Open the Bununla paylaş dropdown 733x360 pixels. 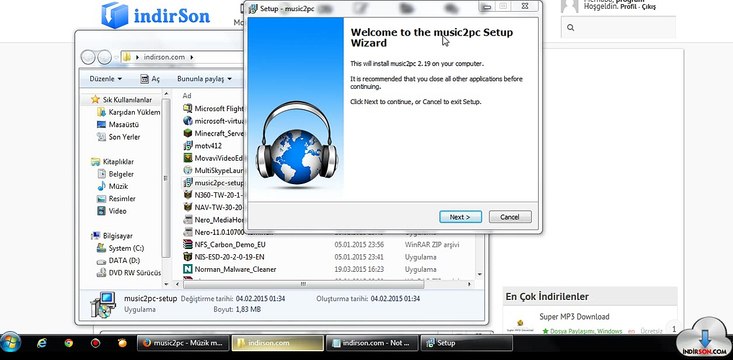point(204,79)
